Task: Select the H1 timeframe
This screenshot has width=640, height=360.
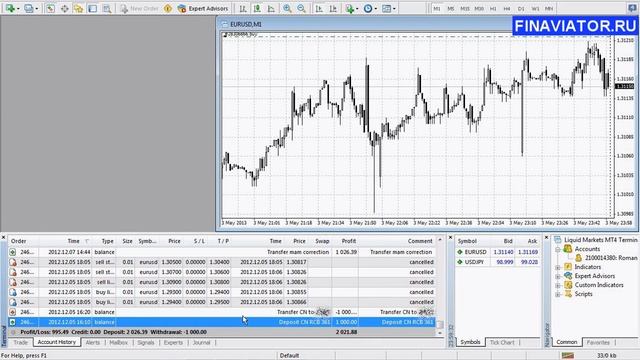Action: coord(493,9)
